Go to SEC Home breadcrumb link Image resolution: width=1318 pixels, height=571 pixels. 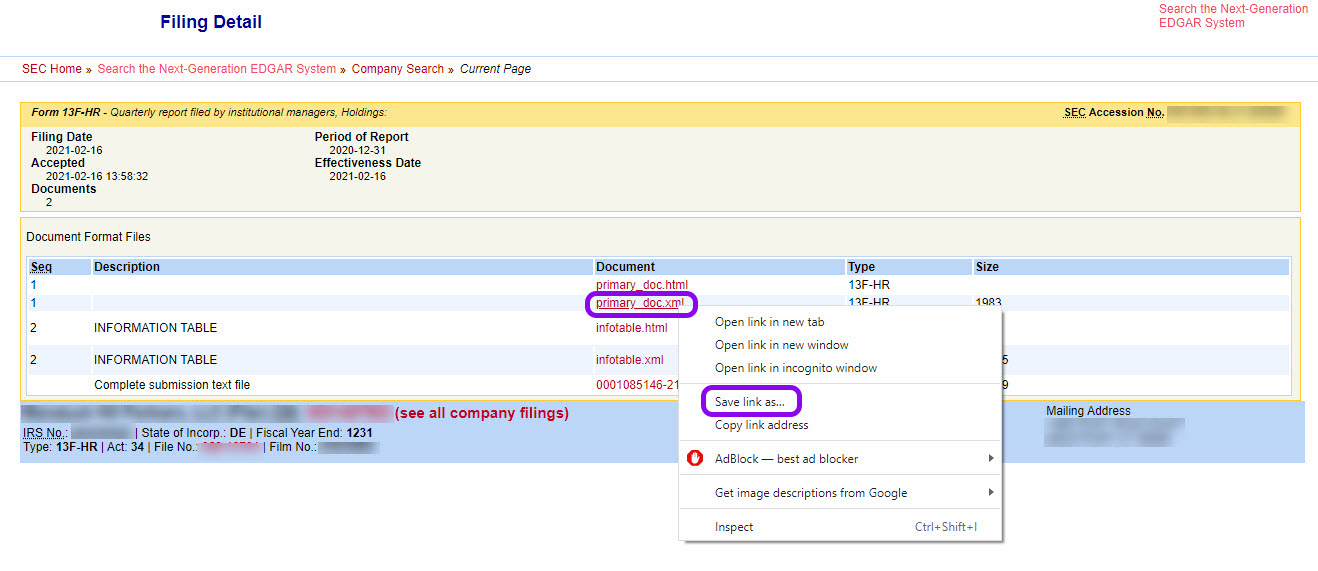tap(52, 69)
